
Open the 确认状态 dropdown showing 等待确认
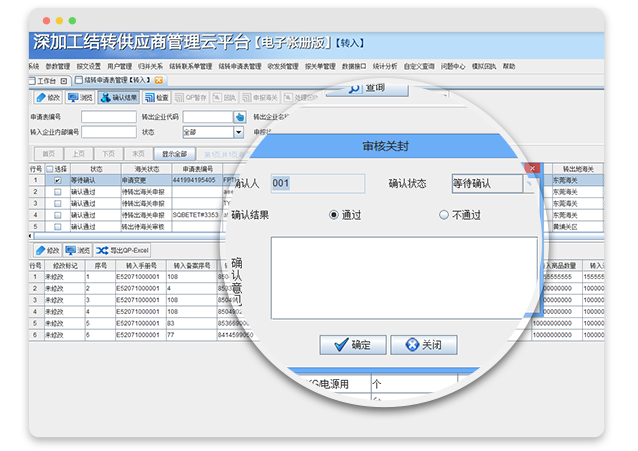529,184
